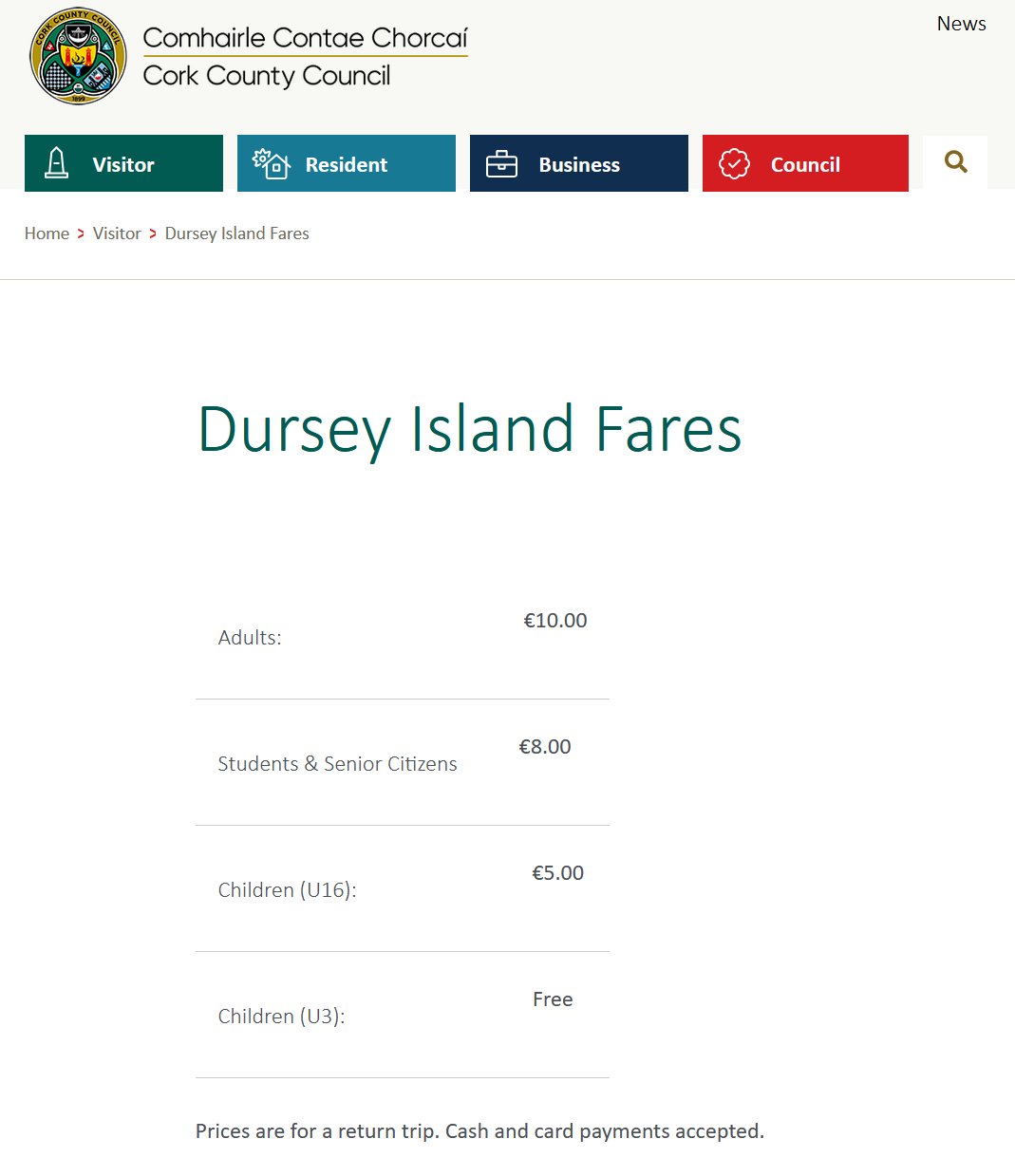Open the Council menu tab
The image size is (1015, 1176).
pyautogui.click(x=805, y=163)
